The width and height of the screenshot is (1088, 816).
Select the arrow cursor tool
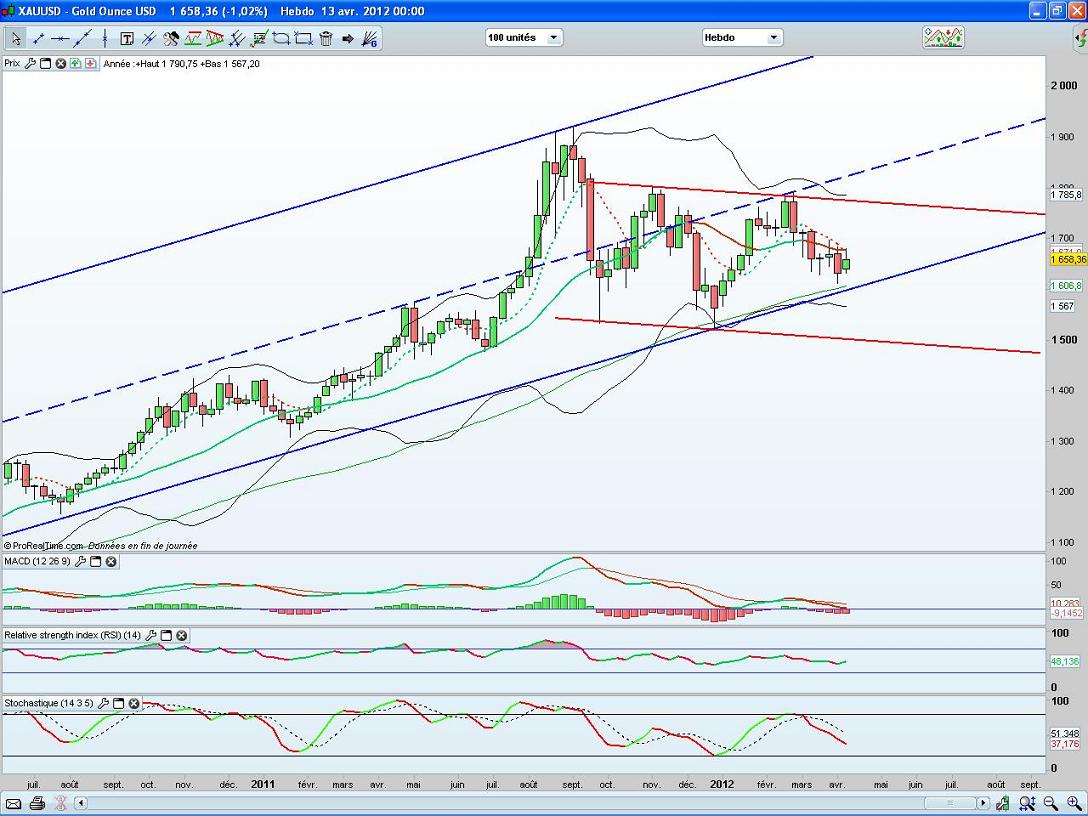click(16, 39)
